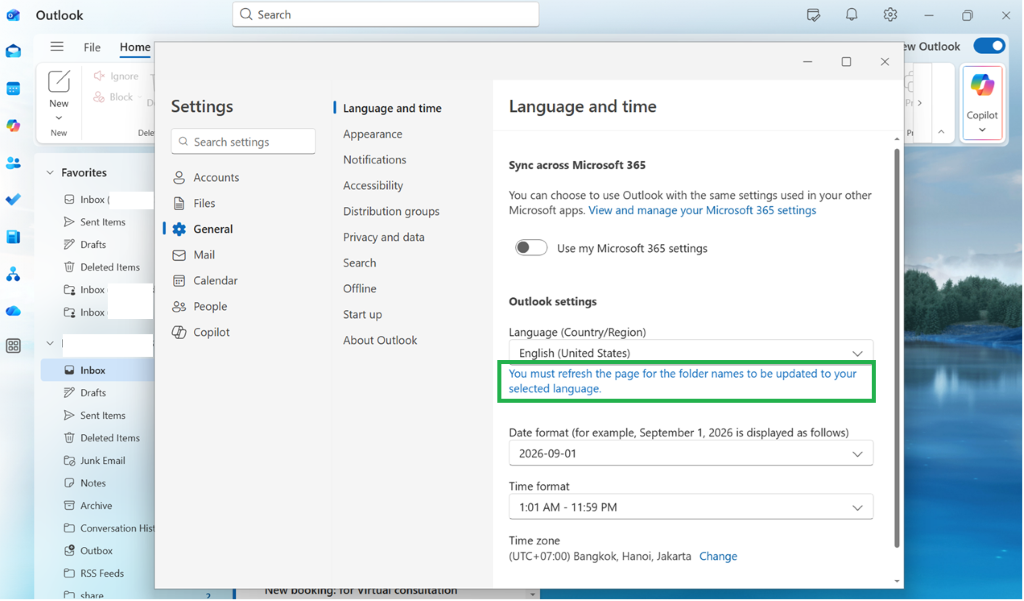Click the Search settings input field
The image size is (1024, 601).
243,142
